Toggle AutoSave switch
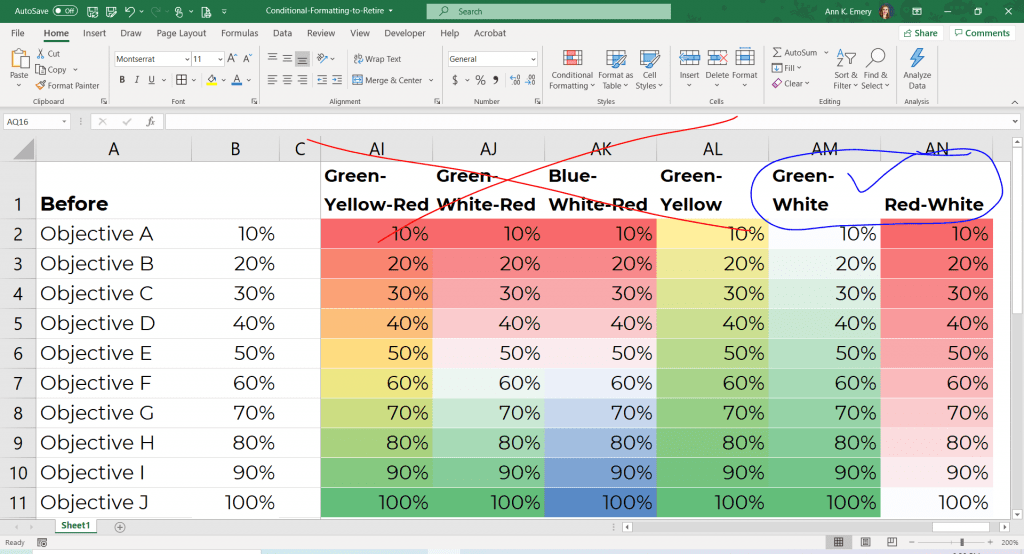The width and height of the screenshot is (1024, 554). point(65,11)
